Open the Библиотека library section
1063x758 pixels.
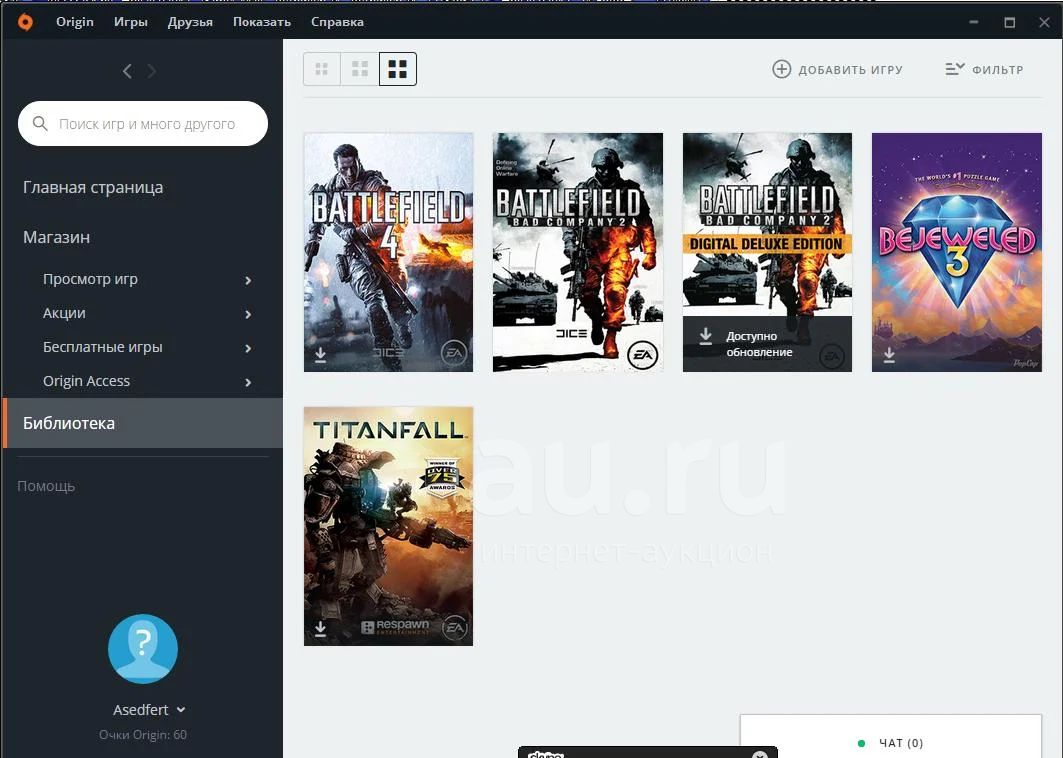click(142, 423)
